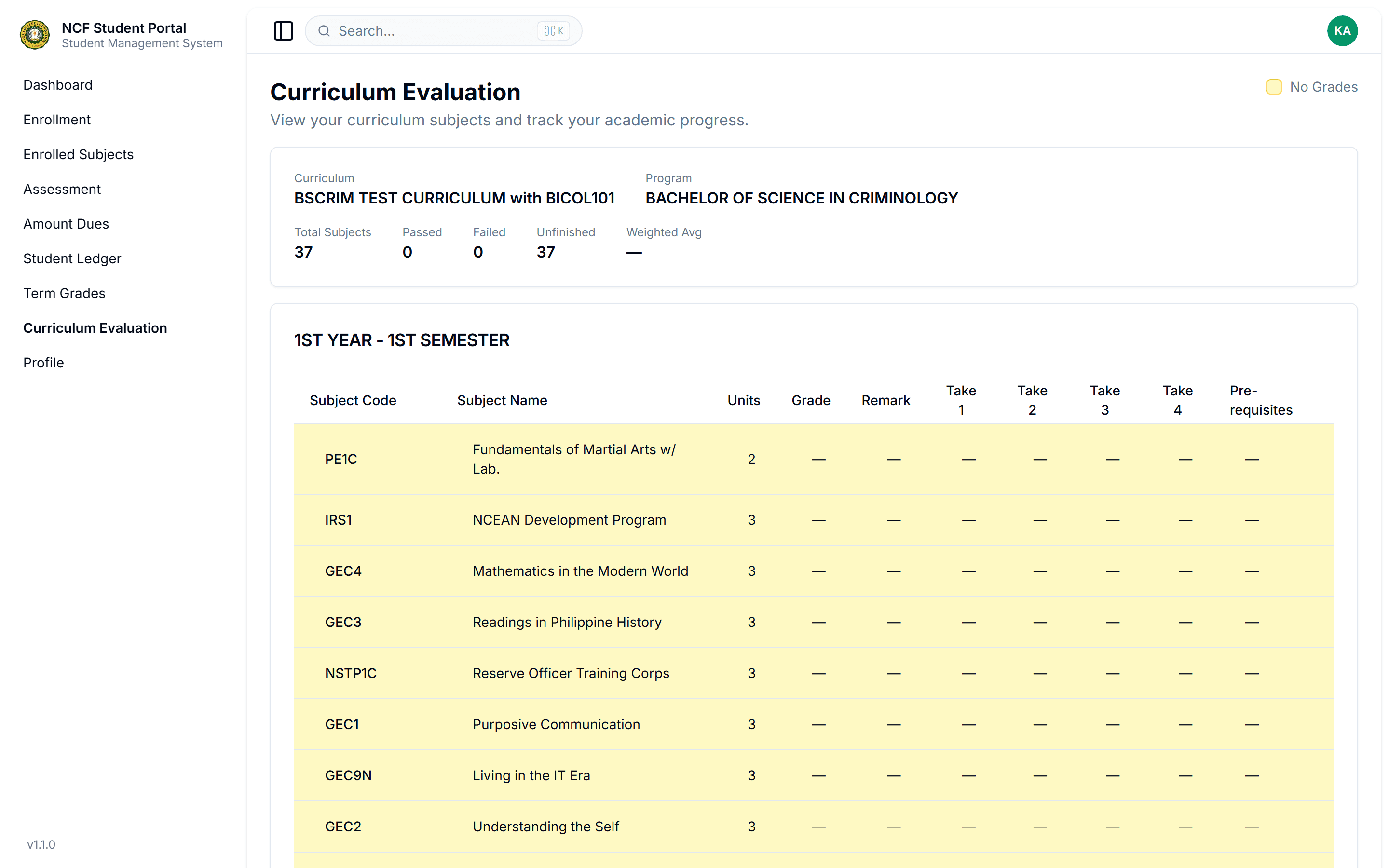Click the Passed count value
The image size is (1389, 868).
click(x=408, y=252)
